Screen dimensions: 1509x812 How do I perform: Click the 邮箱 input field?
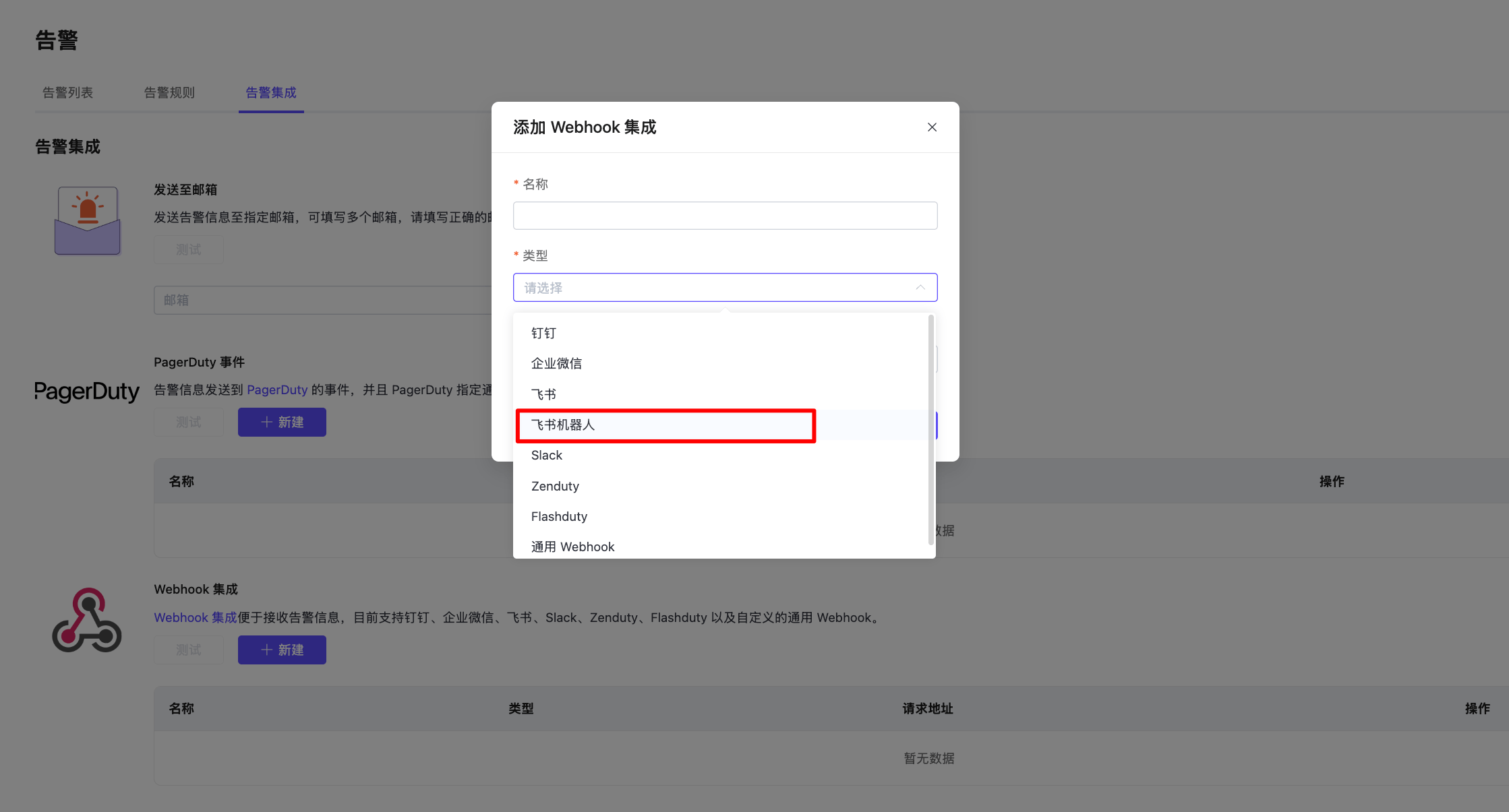click(x=323, y=300)
